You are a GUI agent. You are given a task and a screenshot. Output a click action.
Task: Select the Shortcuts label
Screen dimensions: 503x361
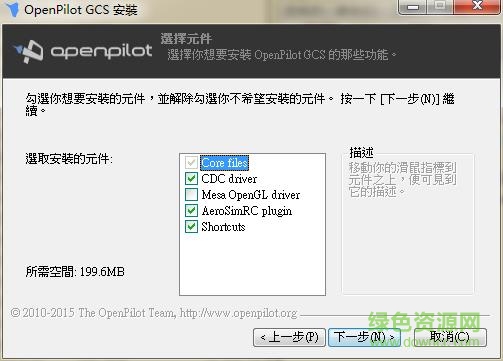tap(223, 227)
